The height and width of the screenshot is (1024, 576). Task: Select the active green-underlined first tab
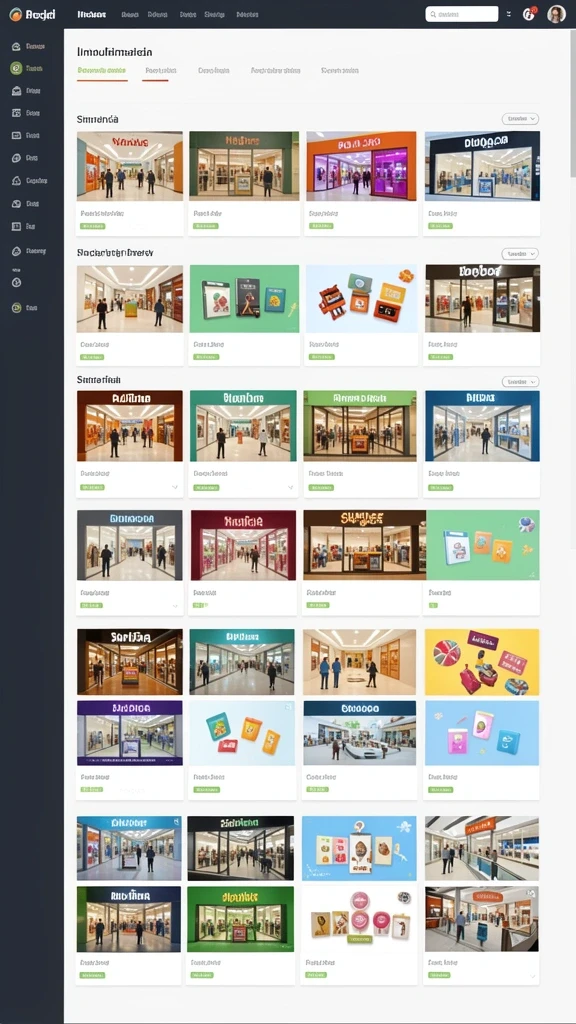click(102, 71)
